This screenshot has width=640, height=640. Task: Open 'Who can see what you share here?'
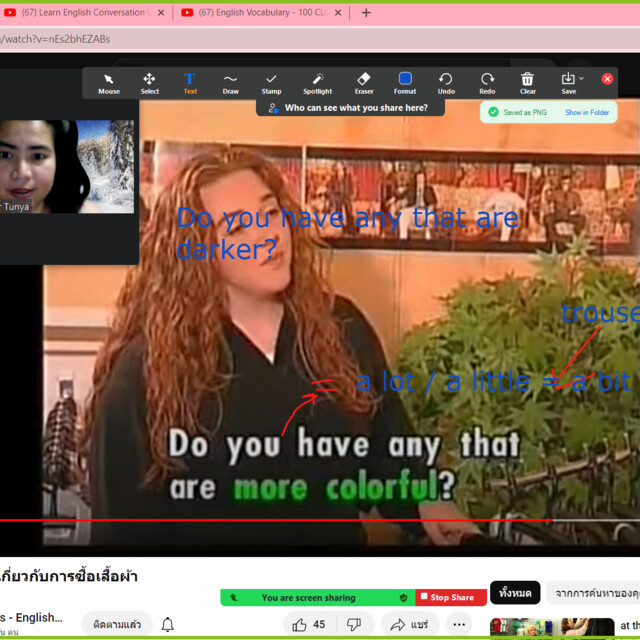coord(350,108)
